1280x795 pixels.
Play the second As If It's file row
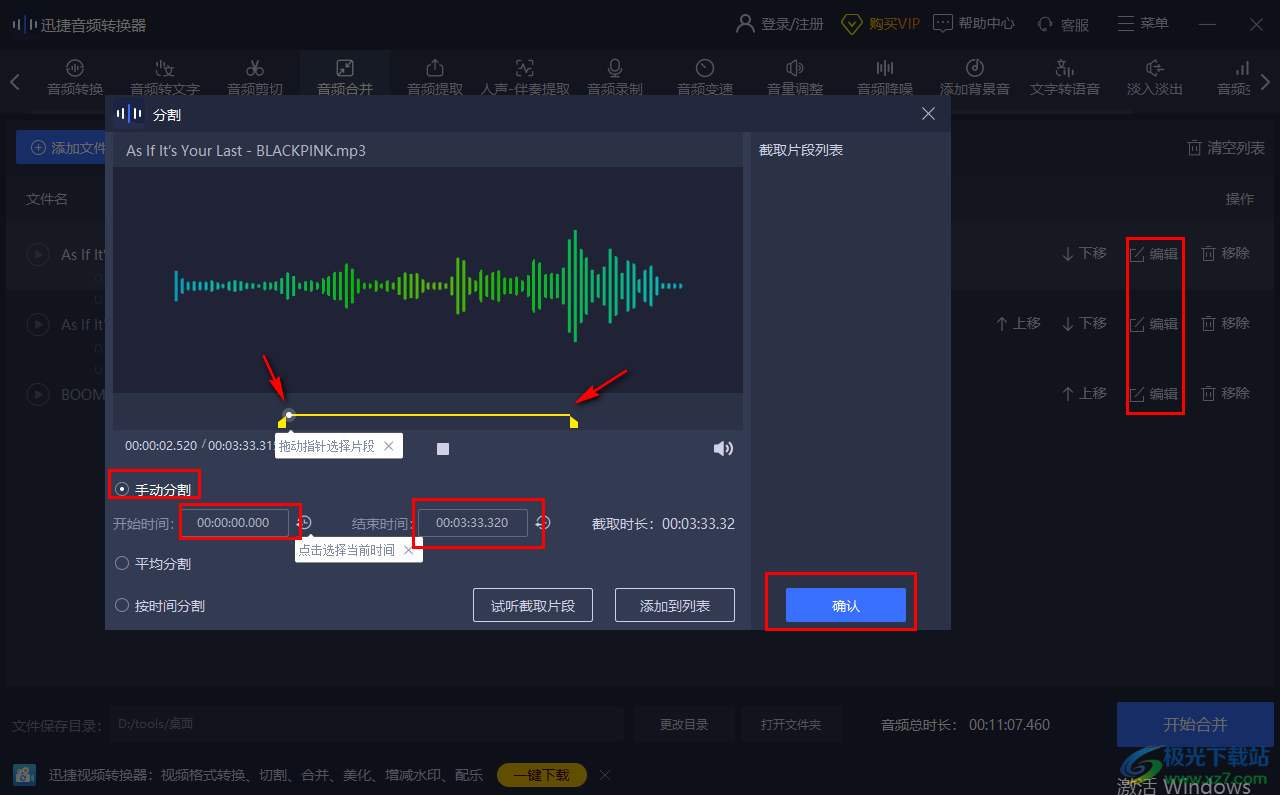click(37, 325)
